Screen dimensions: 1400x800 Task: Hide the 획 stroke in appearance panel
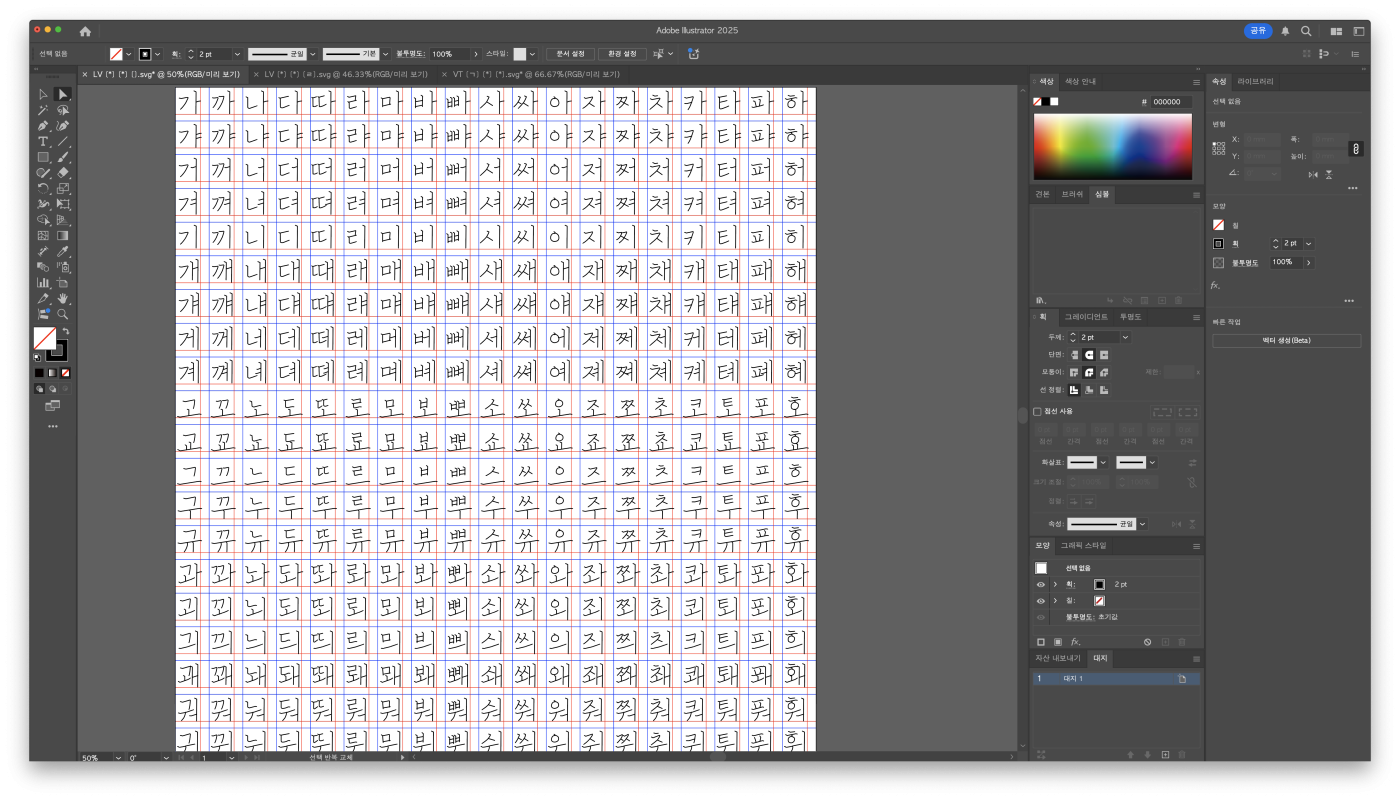[1041, 584]
